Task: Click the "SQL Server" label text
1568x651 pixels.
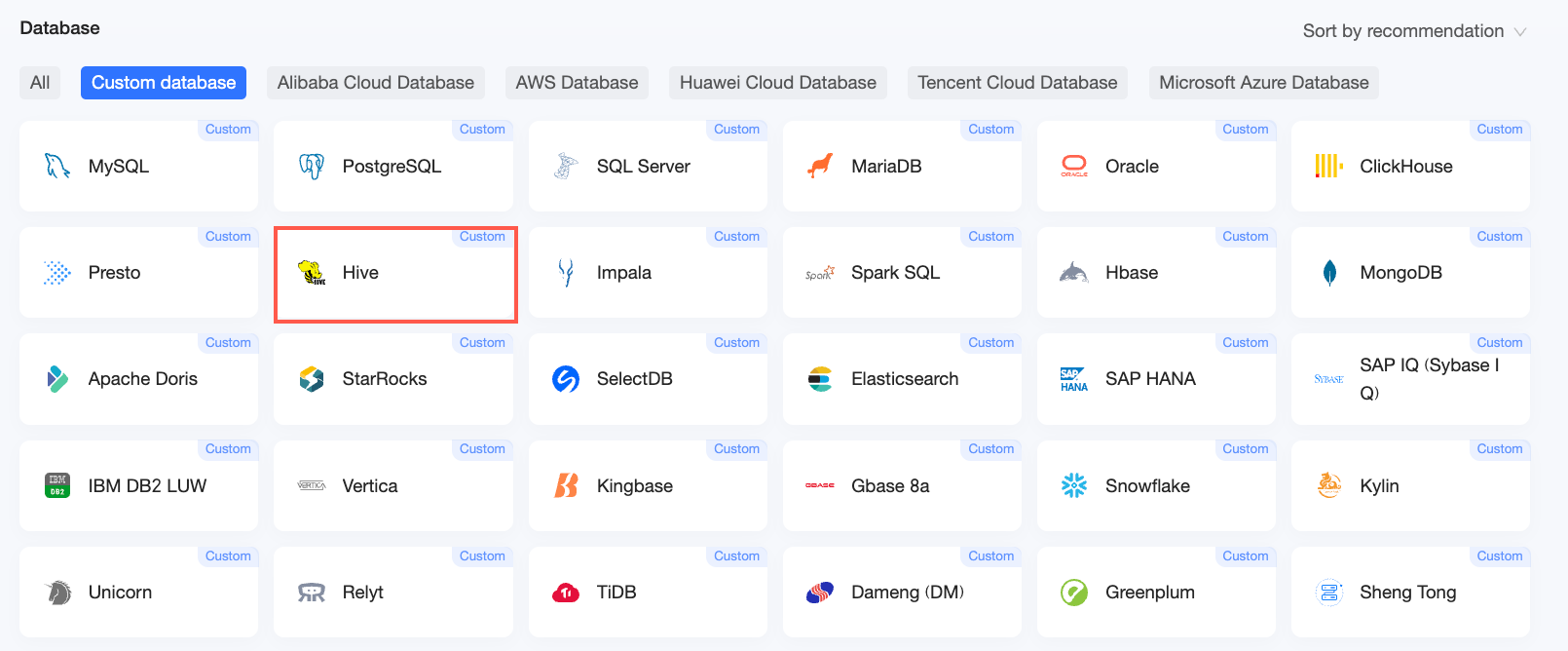Action: (x=644, y=167)
